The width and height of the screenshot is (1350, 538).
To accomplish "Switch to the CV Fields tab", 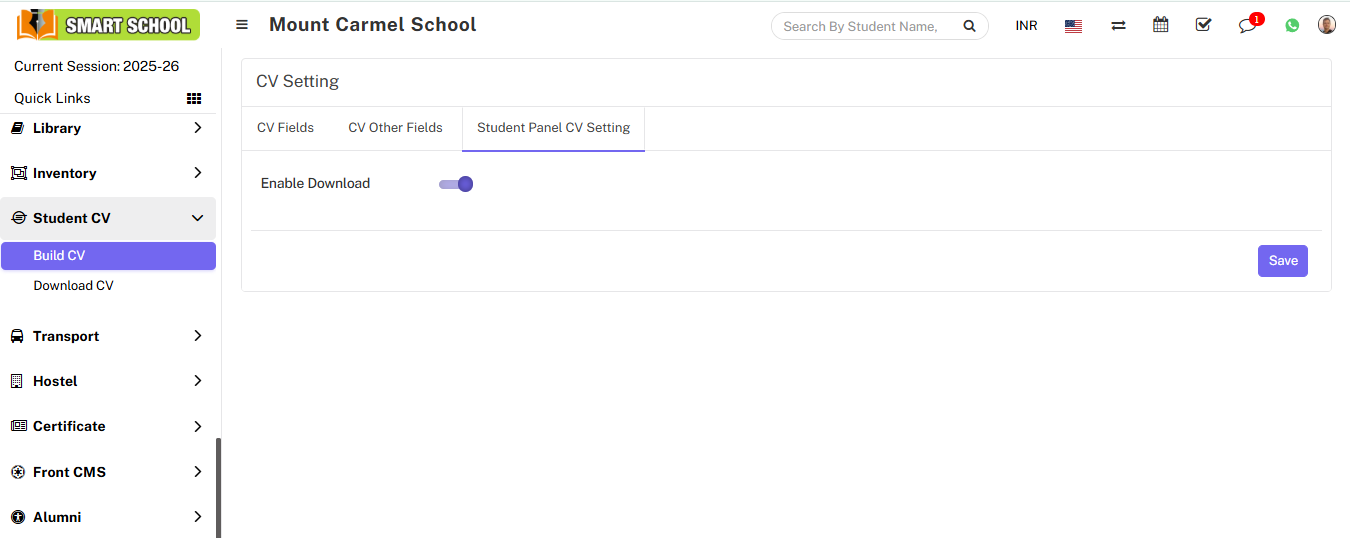I will pyautogui.click(x=285, y=128).
